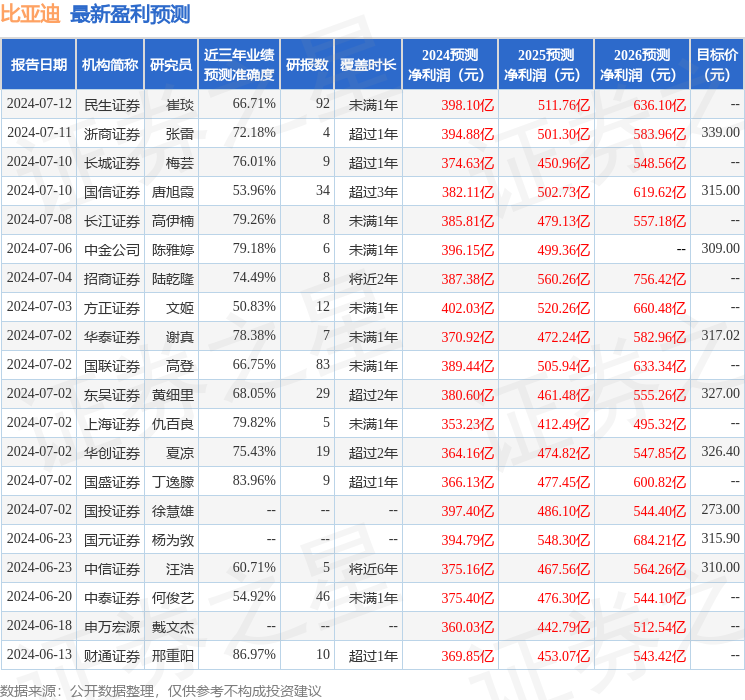Select 华泰证券 institution cell
The width and height of the screenshot is (745, 700).
[112, 336]
